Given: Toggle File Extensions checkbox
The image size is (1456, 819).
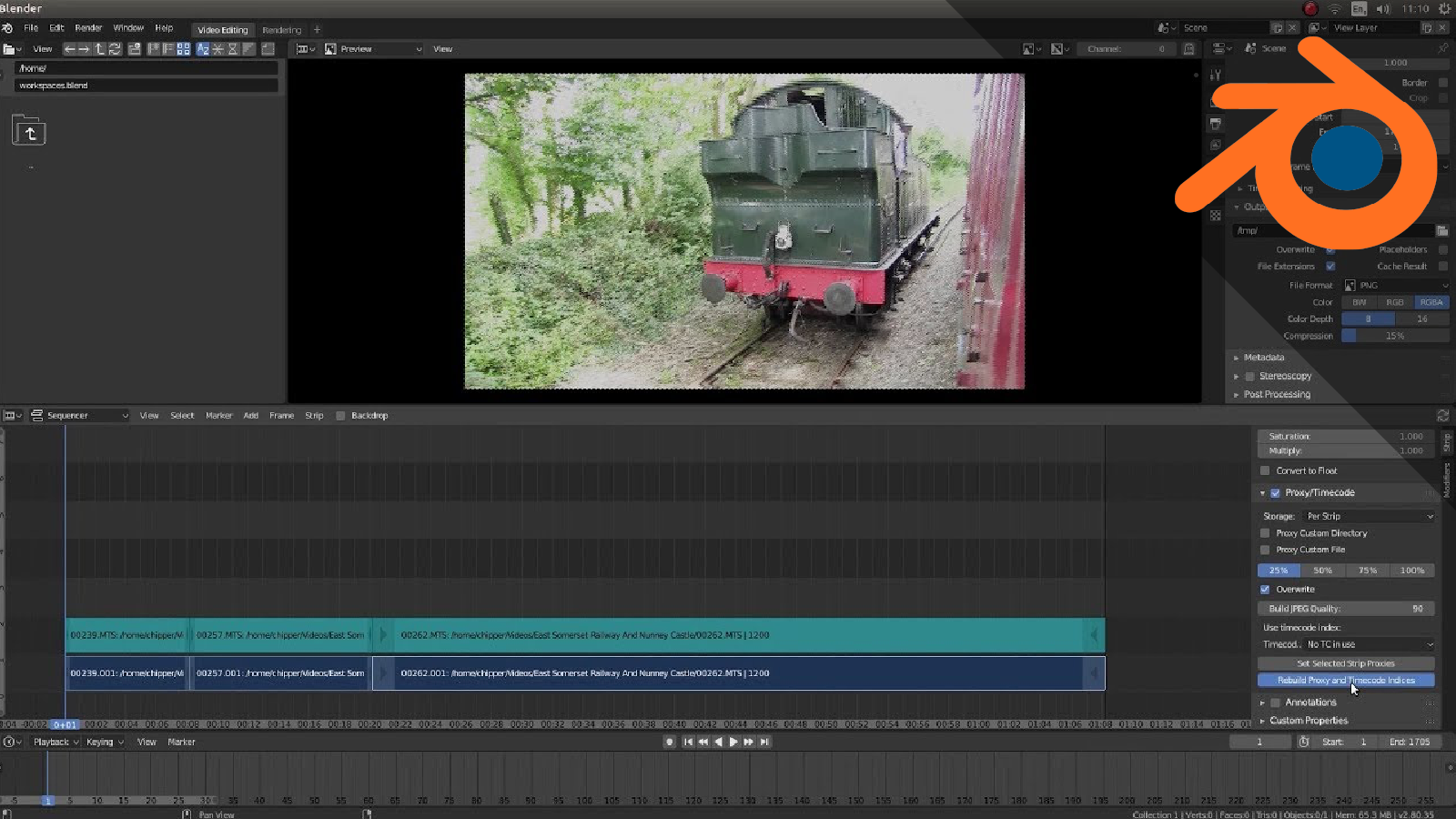Looking at the screenshot, I should click(1330, 267).
